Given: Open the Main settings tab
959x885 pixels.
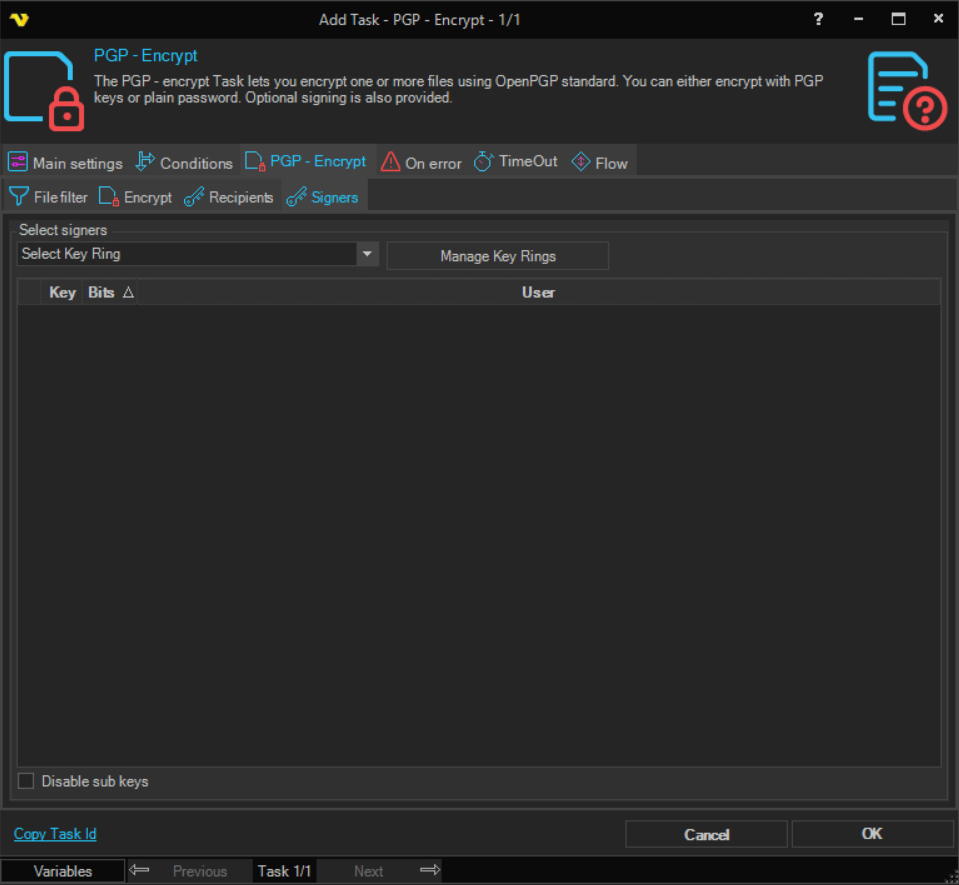Looking at the screenshot, I should pos(66,163).
